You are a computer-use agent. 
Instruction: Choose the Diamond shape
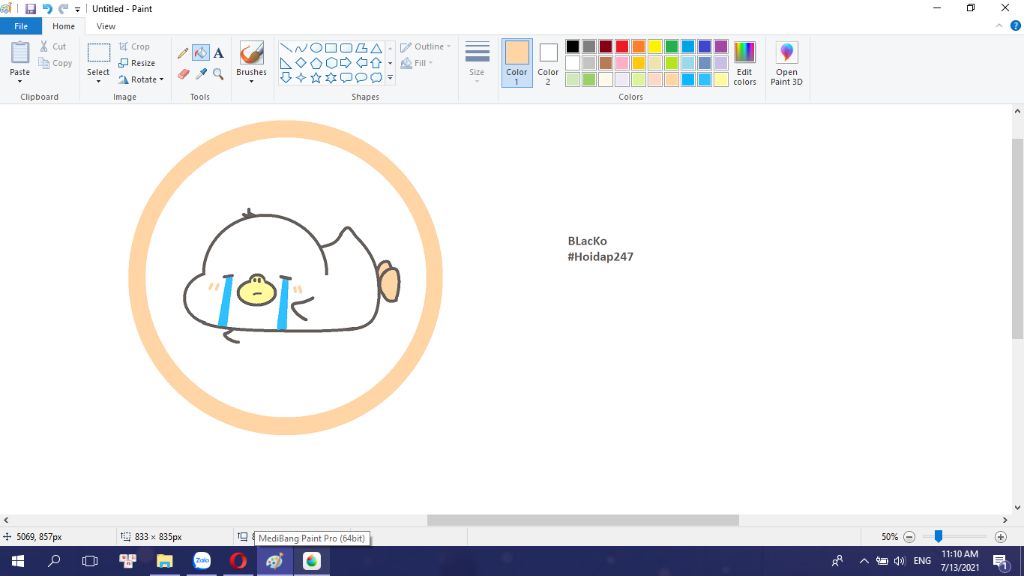(300, 63)
